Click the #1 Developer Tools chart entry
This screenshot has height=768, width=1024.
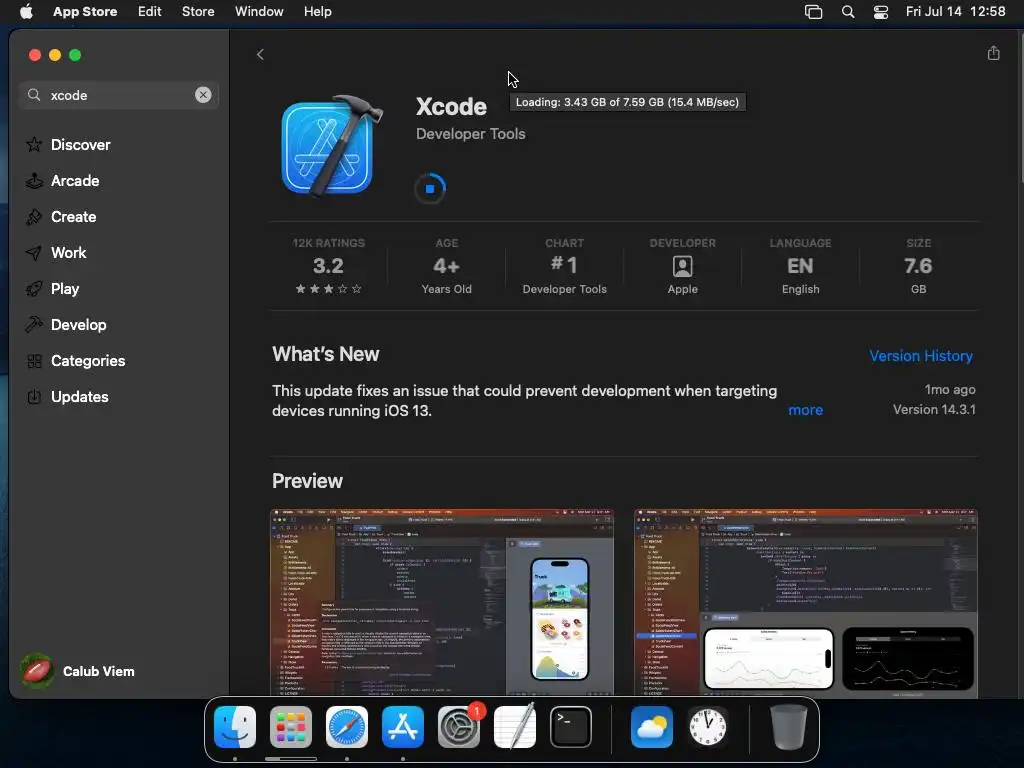coord(564,266)
